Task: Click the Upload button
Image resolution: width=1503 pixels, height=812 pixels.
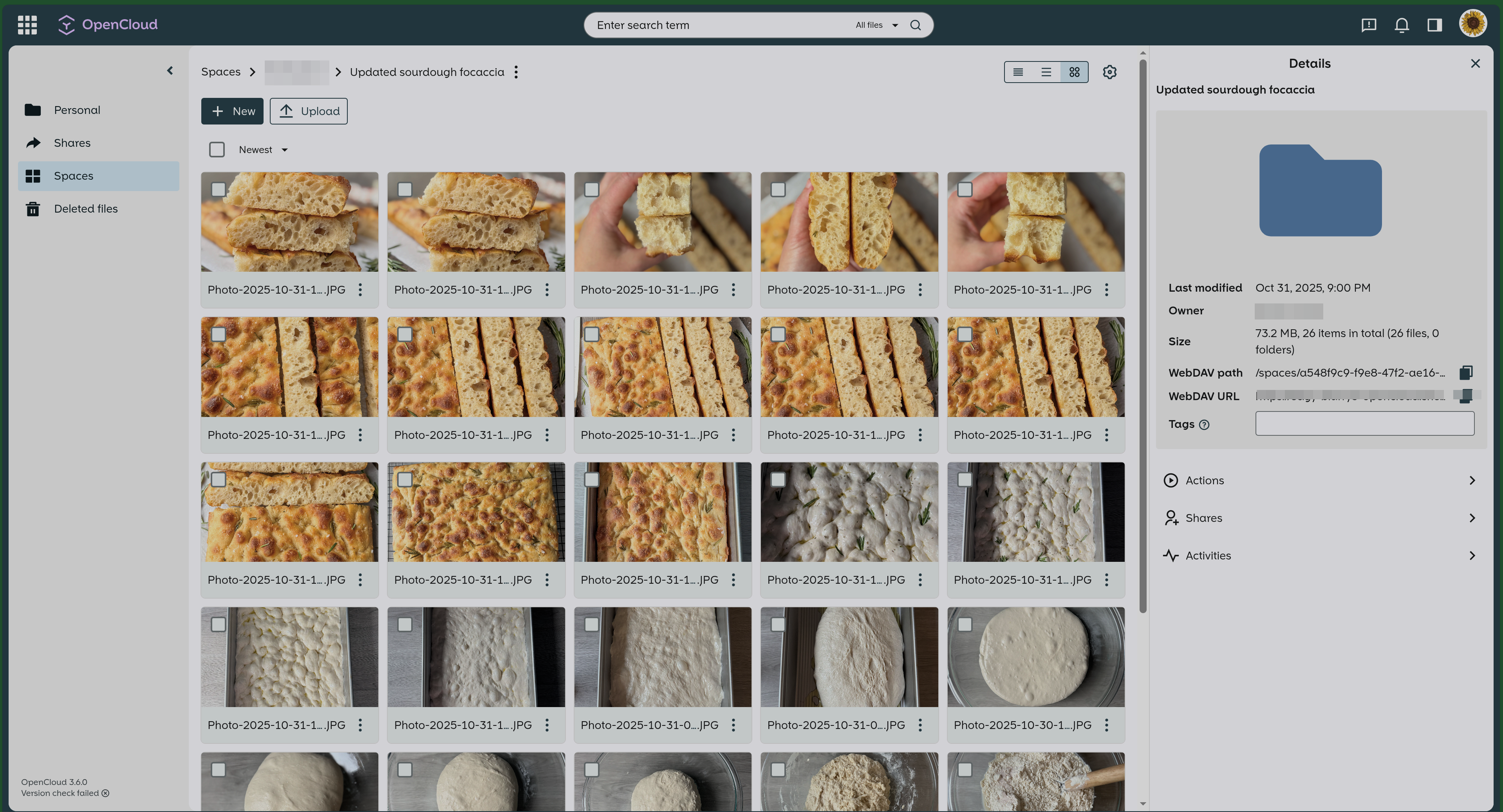Action: coord(308,111)
